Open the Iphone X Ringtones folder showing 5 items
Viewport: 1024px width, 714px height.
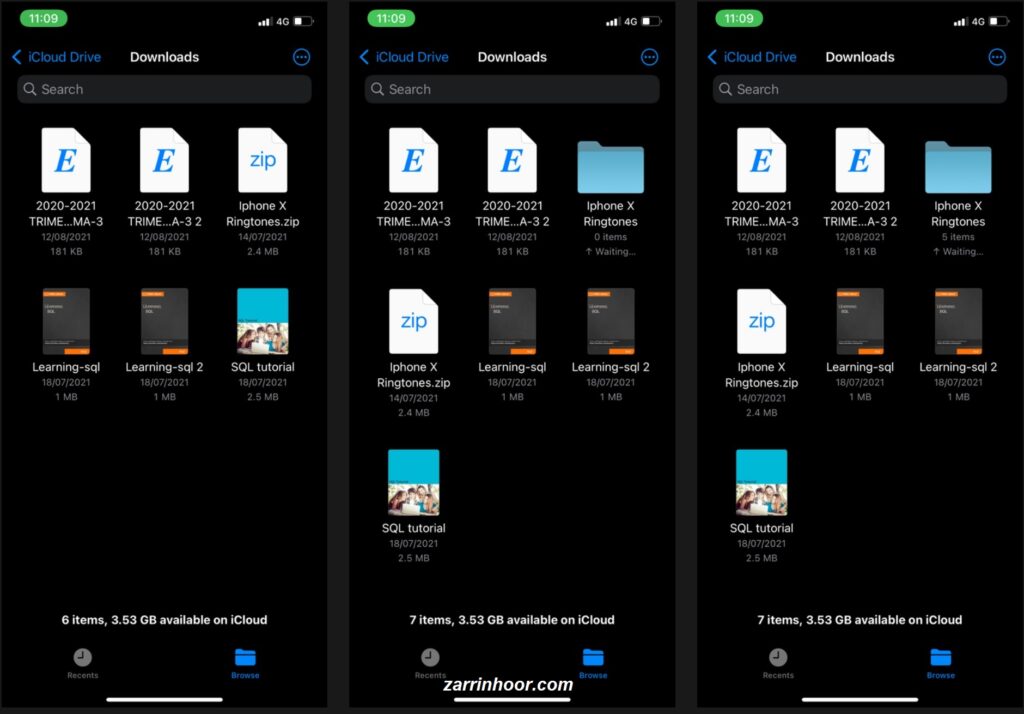pyautogui.click(x=958, y=167)
